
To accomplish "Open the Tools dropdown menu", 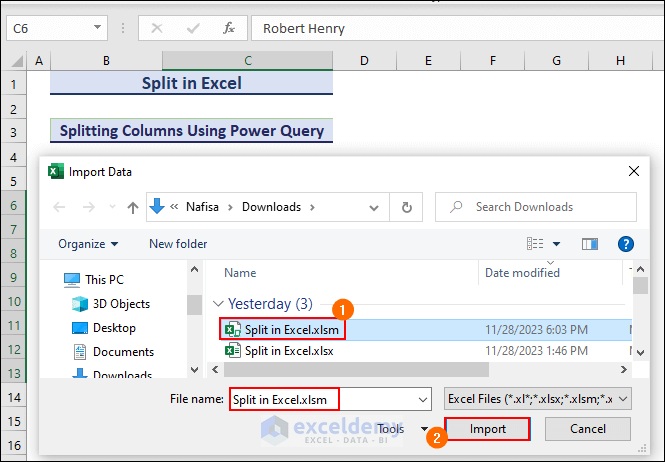I will coord(401,429).
